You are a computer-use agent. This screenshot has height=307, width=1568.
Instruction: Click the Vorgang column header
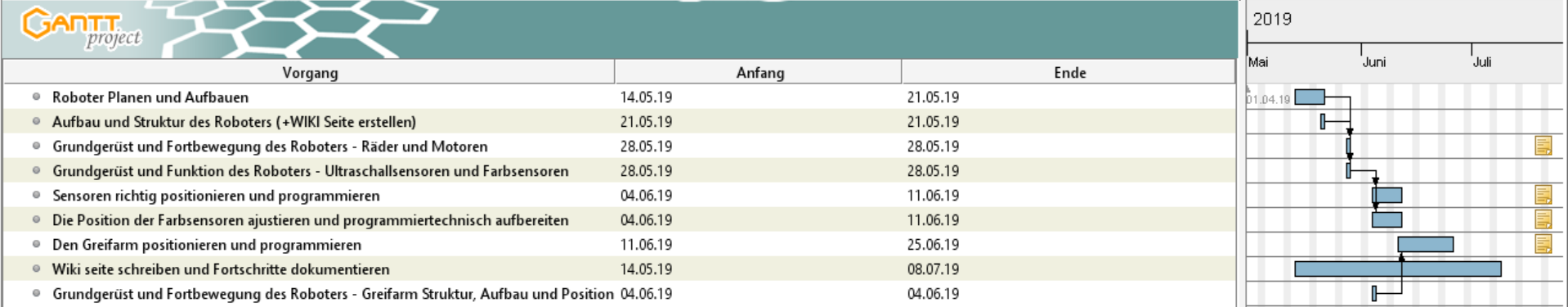[309, 72]
